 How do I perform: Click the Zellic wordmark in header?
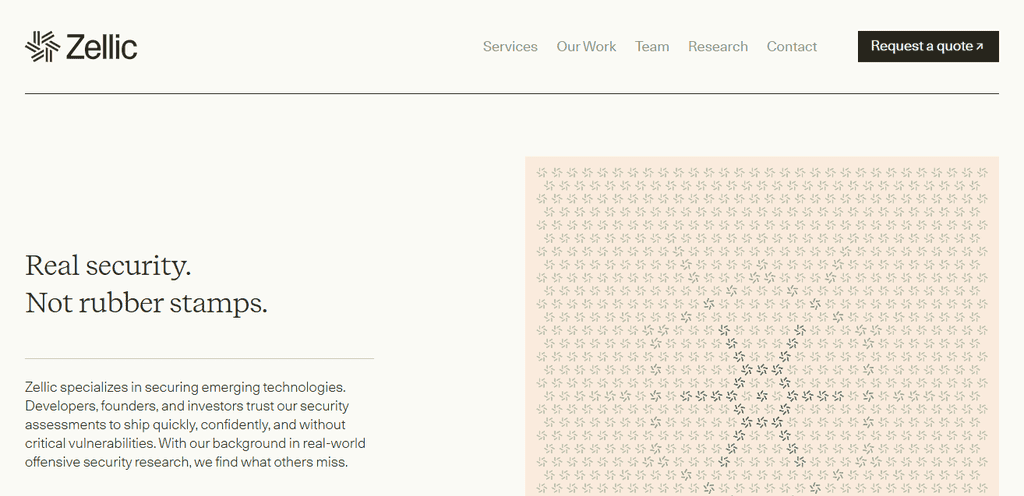[x=102, y=47]
